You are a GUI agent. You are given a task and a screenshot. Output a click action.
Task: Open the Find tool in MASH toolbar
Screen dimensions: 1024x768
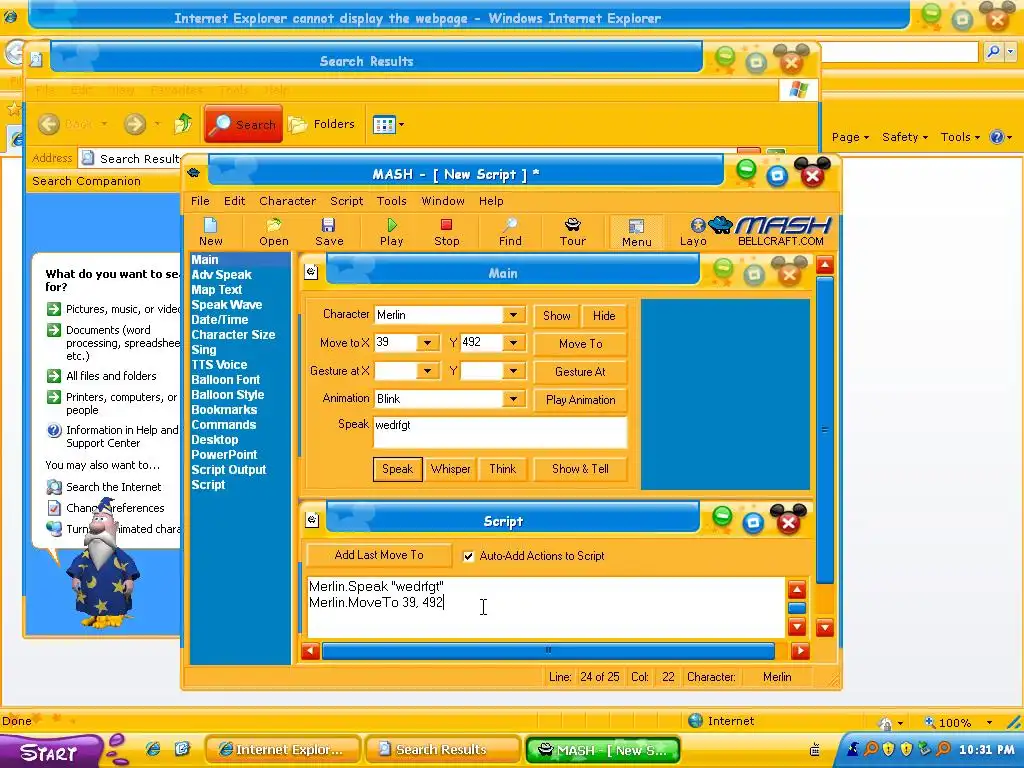point(510,232)
